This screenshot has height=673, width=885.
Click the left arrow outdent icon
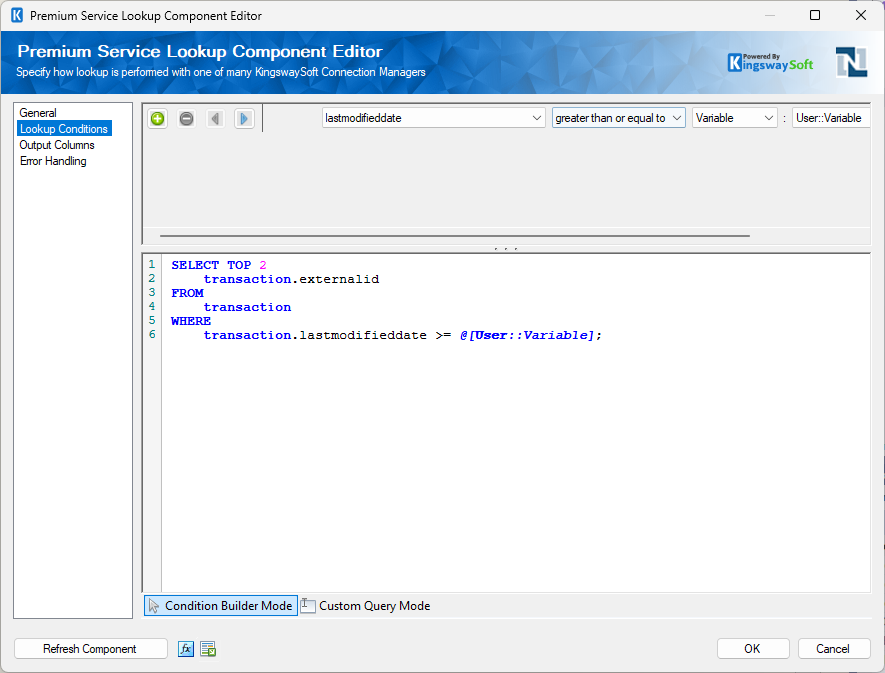215,119
